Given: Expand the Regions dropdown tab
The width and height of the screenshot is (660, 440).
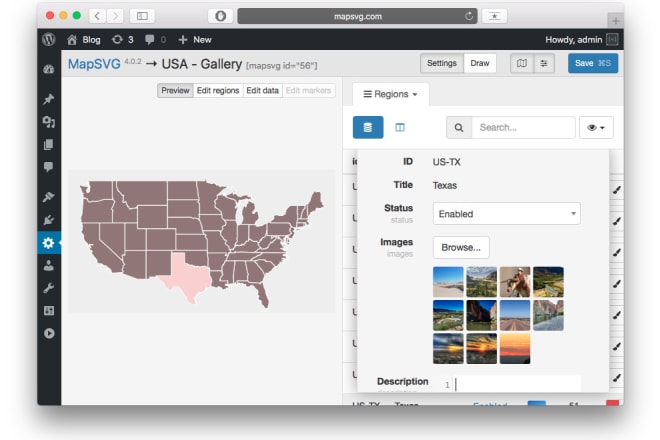Looking at the screenshot, I should click(390, 94).
